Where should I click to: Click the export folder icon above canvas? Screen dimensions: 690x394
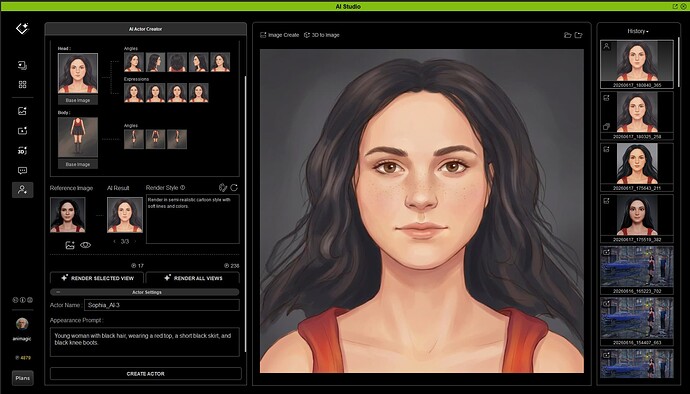[x=579, y=35]
